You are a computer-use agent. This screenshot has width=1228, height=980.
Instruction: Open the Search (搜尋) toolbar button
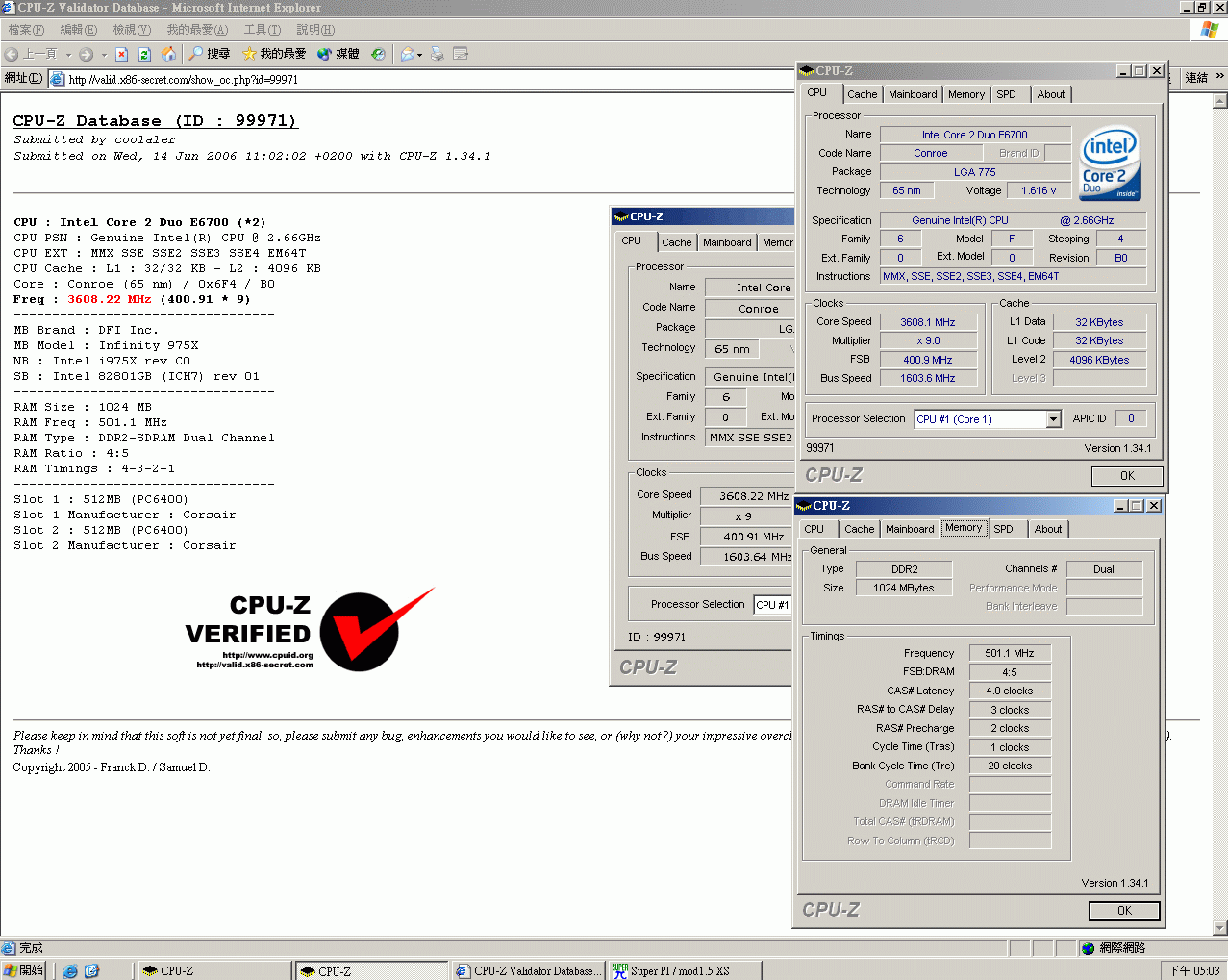point(209,54)
